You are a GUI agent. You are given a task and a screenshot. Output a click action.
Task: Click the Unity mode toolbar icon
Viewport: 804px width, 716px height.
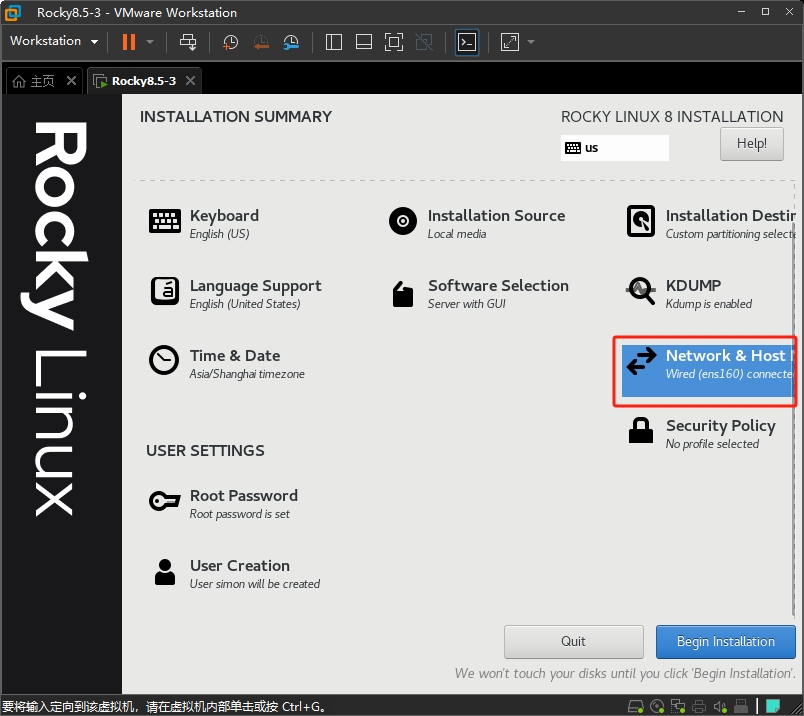424,42
